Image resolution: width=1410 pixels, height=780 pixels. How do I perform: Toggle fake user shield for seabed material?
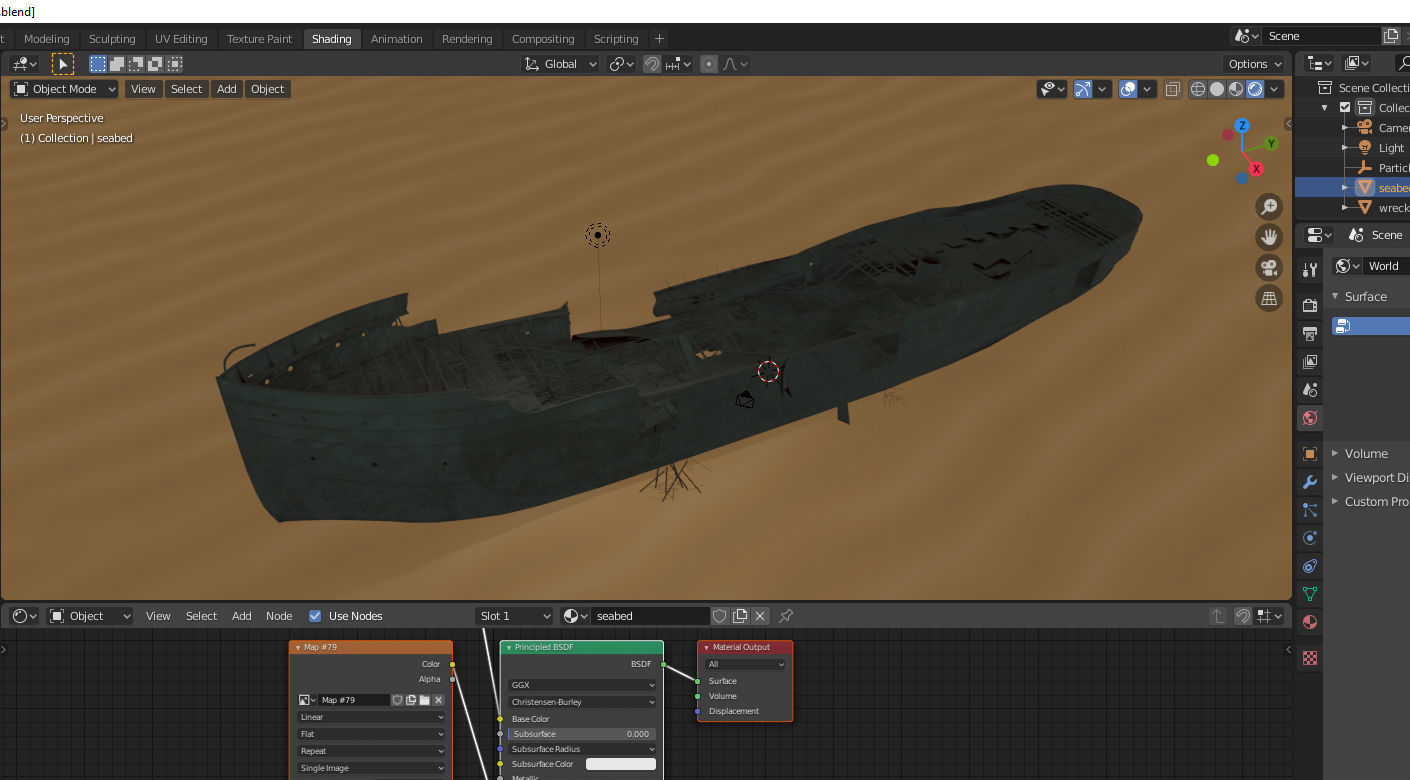click(x=720, y=616)
